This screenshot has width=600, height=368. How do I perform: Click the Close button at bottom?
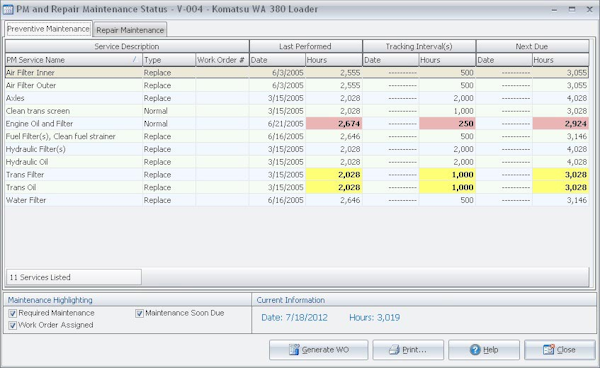coord(559,350)
